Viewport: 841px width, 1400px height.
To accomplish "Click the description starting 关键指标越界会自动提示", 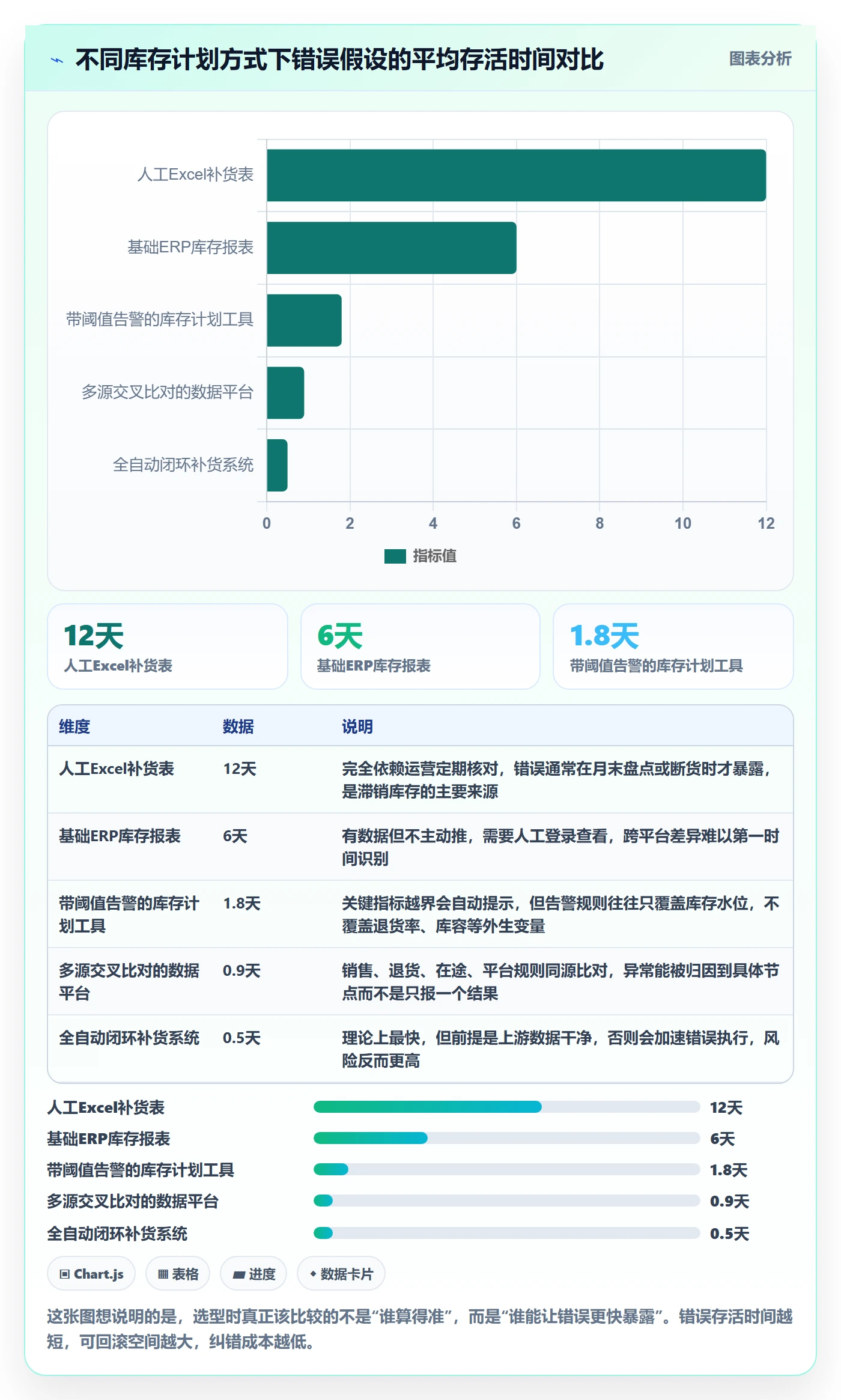I will coord(560,915).
